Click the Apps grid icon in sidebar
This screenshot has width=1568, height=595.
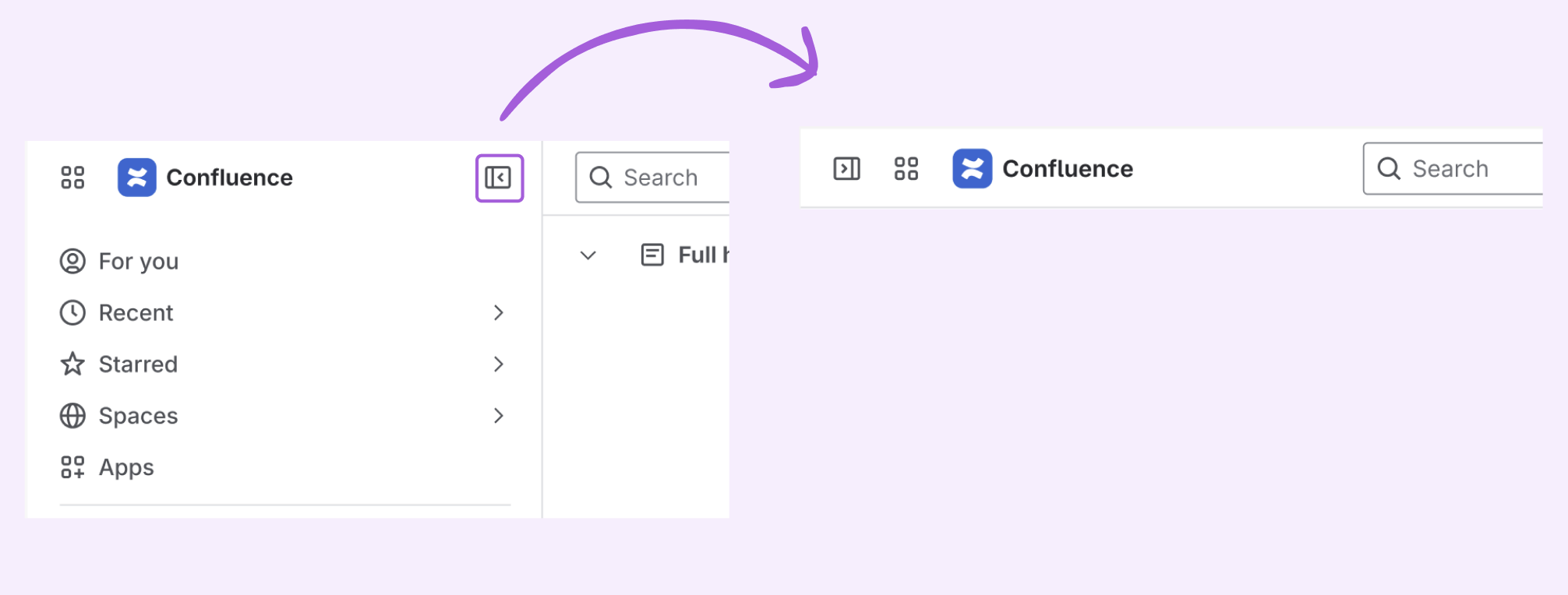click(x=72, y=467)
